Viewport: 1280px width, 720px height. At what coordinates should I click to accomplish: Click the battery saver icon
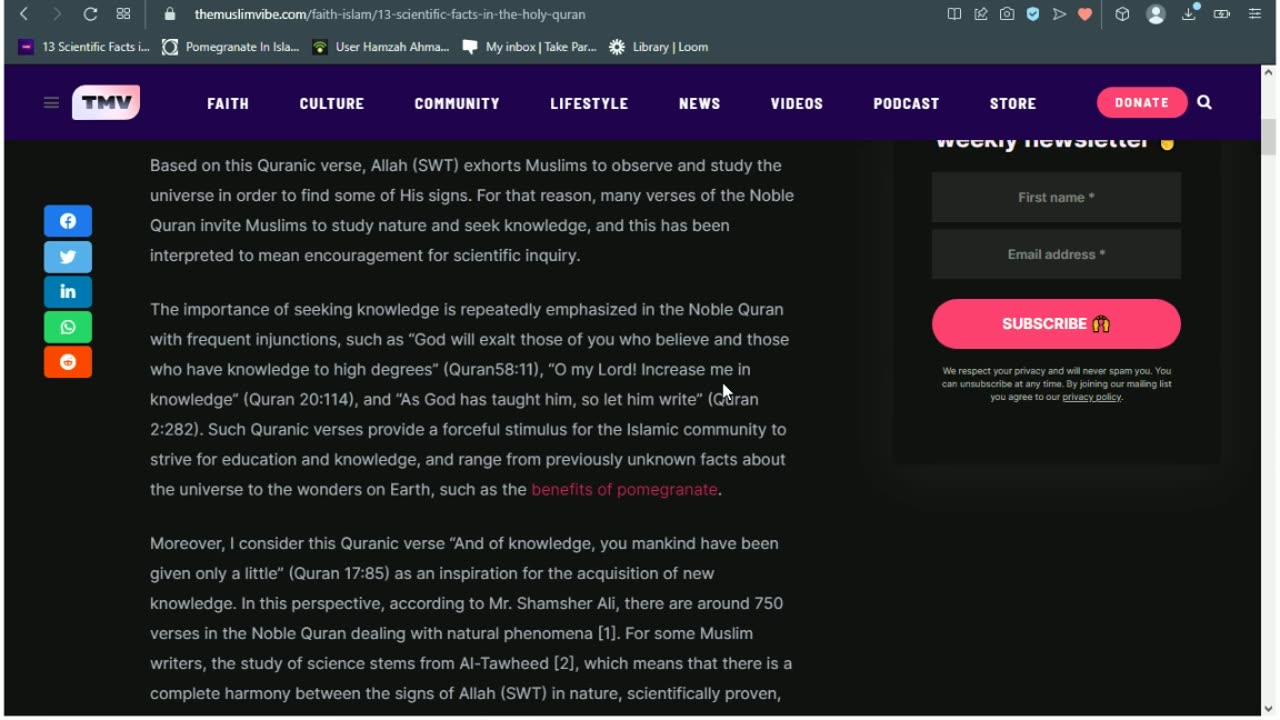pos(1222,14)
